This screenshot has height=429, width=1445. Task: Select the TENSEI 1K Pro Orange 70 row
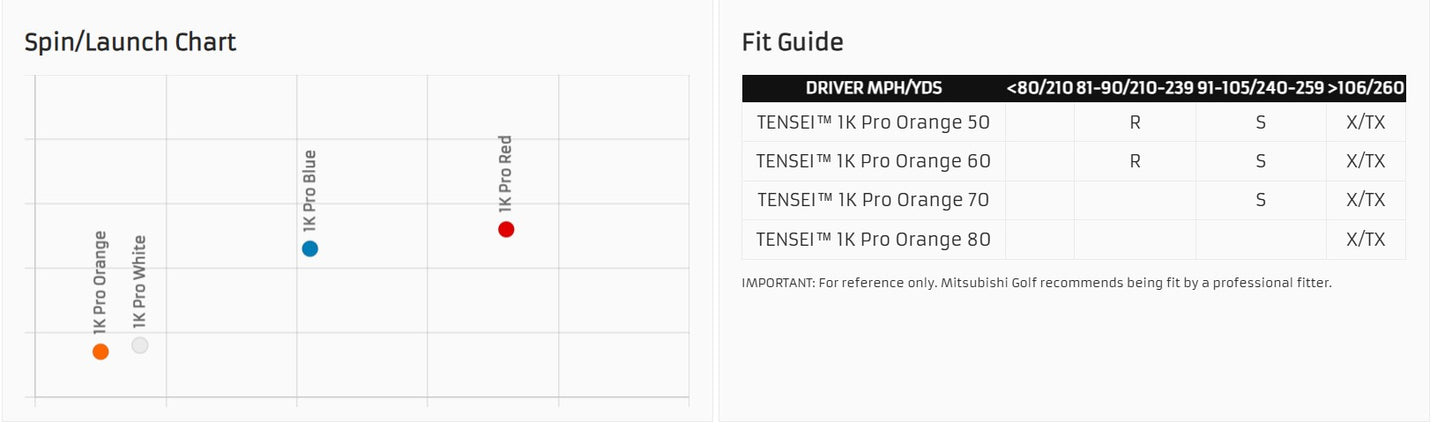pos(873,200)
